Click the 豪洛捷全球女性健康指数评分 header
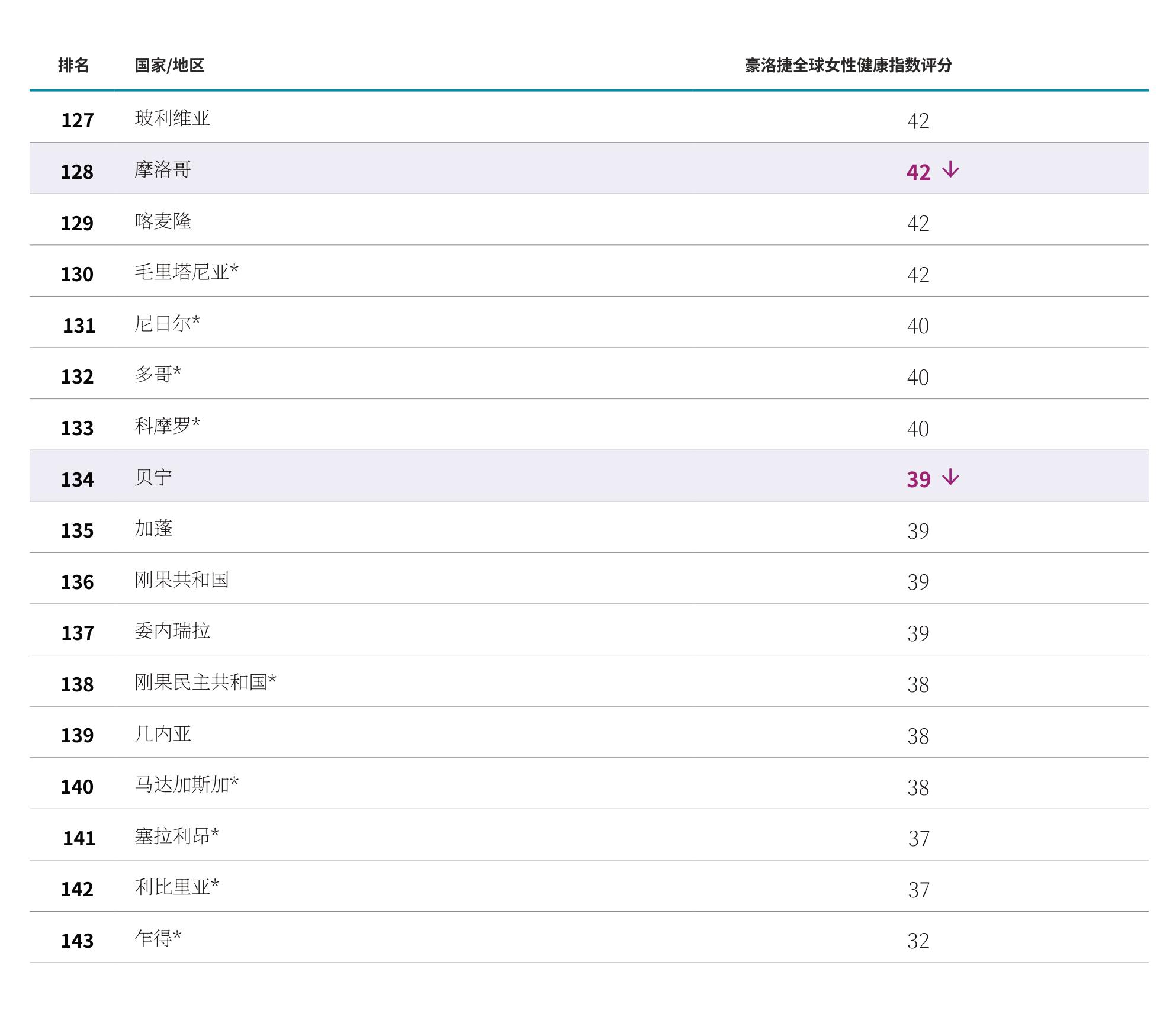Image resolution: width=1176 pixels, height=1017 pixels. click(x=848, y=65)
